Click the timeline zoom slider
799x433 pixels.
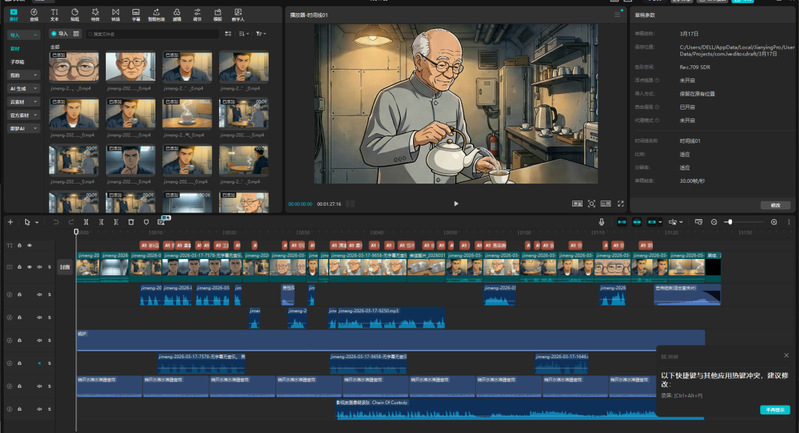tap(730, 221)
